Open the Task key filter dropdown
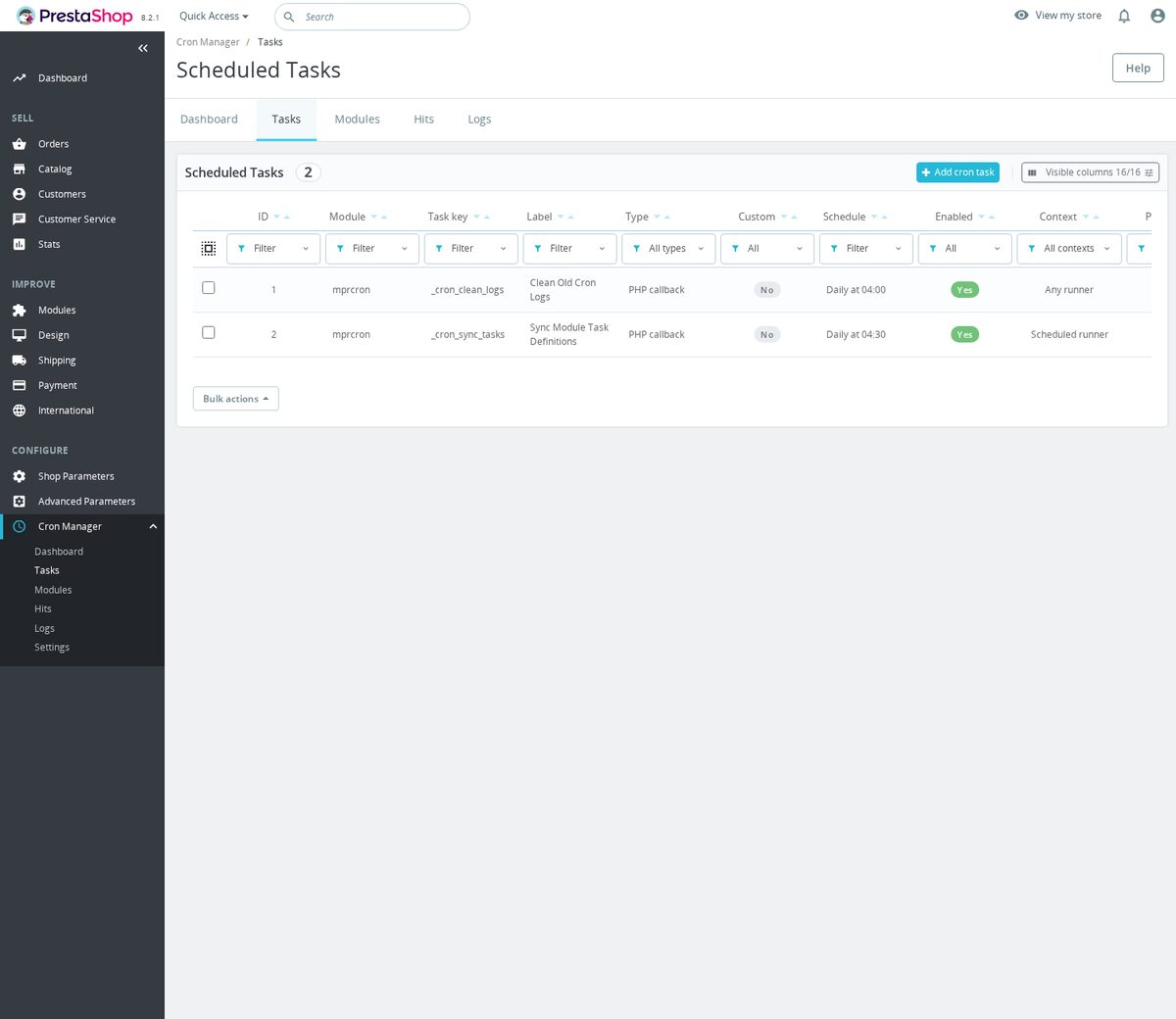The height and width of the screenshot is (1019, 1176). click(x=471, y=249)
